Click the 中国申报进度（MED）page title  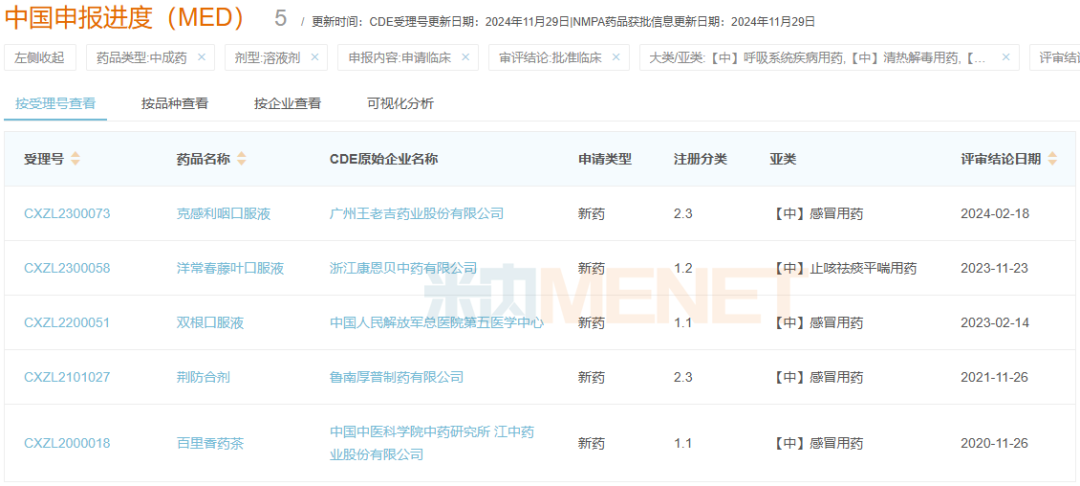125,19
